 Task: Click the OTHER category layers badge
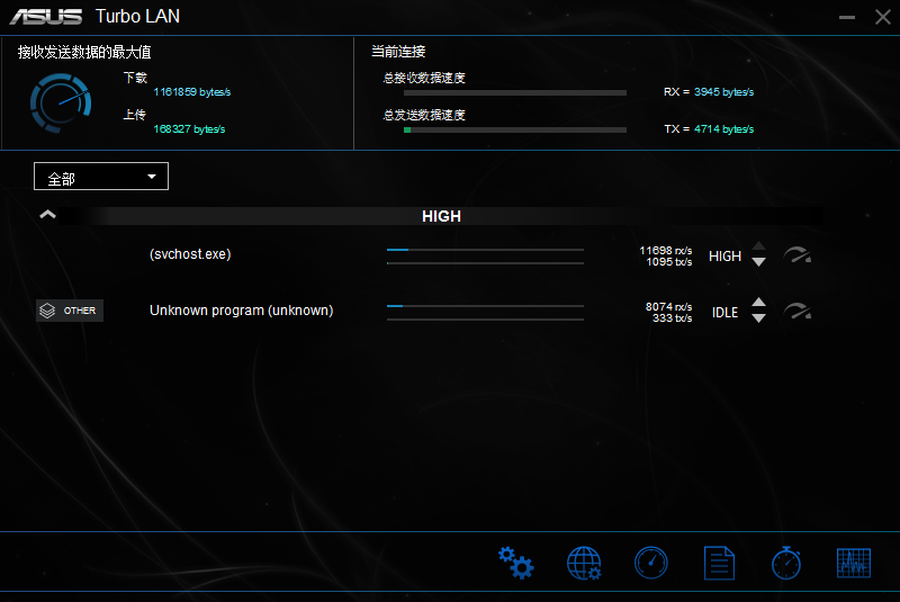70,311
